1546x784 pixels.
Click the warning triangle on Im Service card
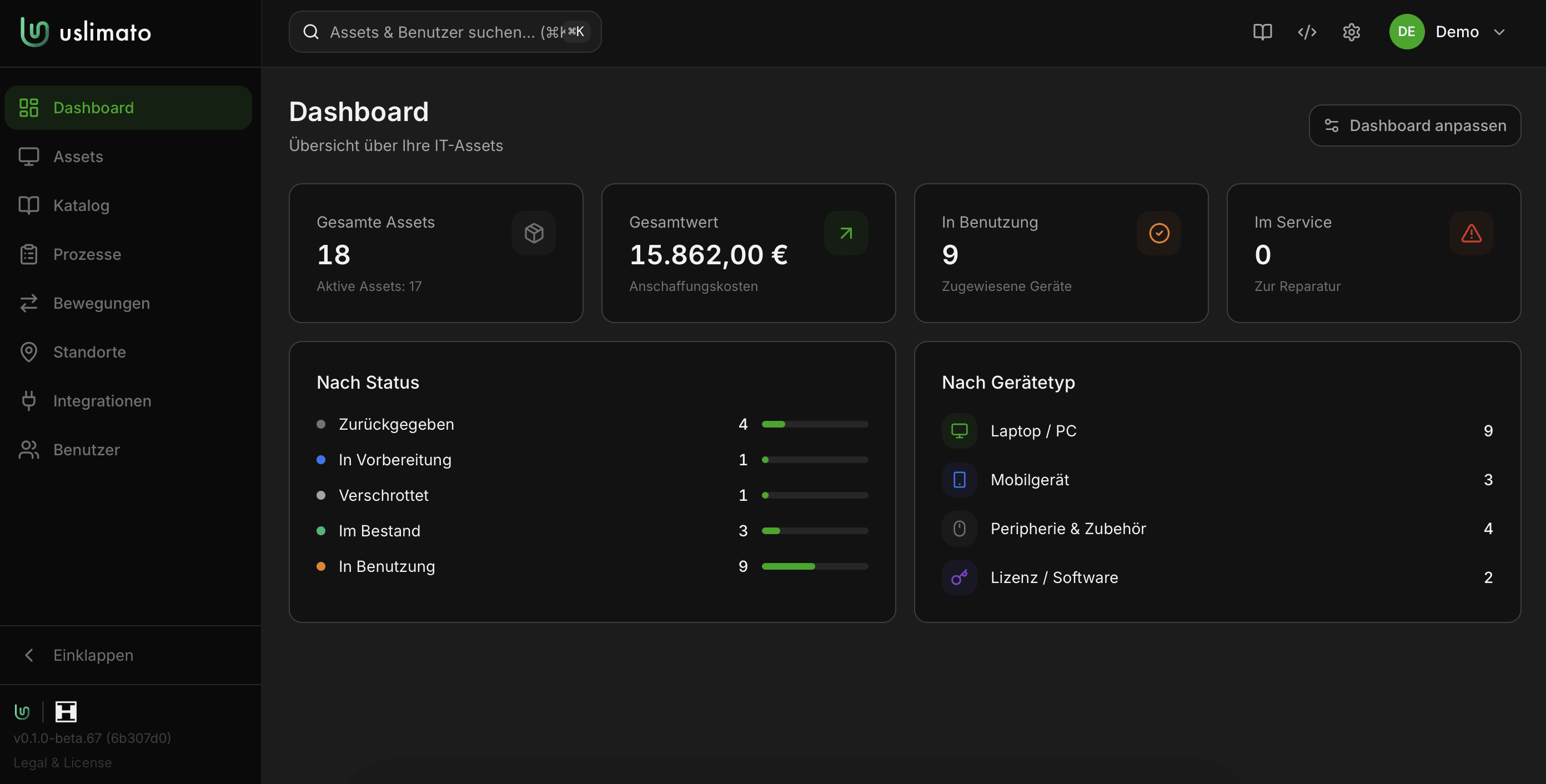click(1472, 233)
